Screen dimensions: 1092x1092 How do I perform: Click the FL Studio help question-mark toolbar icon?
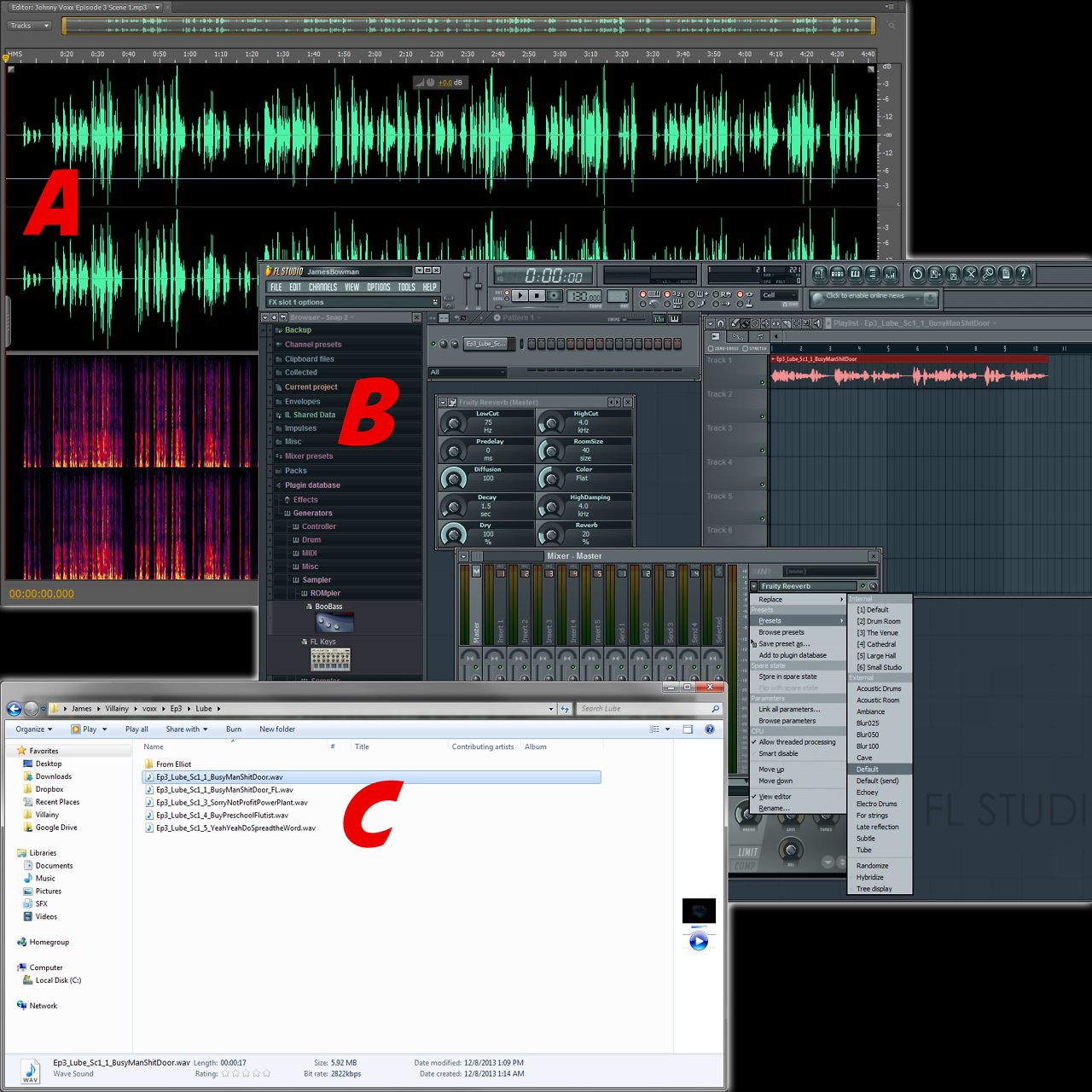point(1024,274)
